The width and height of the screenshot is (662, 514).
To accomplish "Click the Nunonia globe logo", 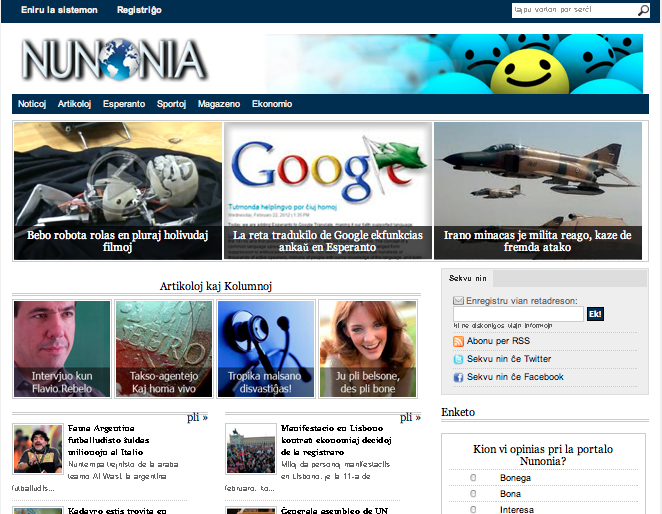I will tap(114, 60).
